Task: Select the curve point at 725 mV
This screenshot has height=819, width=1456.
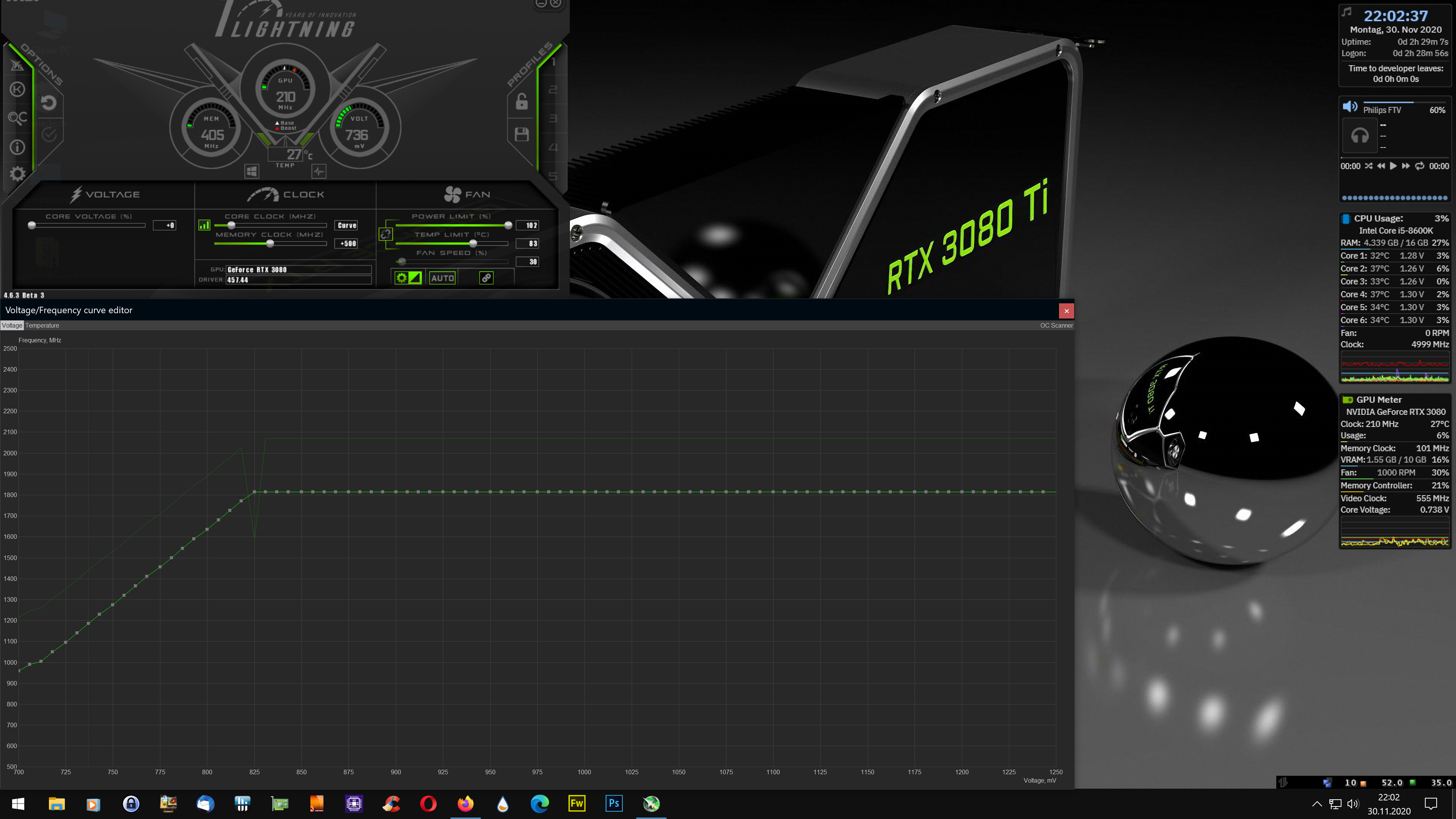Action: click(x=66, y=642)
